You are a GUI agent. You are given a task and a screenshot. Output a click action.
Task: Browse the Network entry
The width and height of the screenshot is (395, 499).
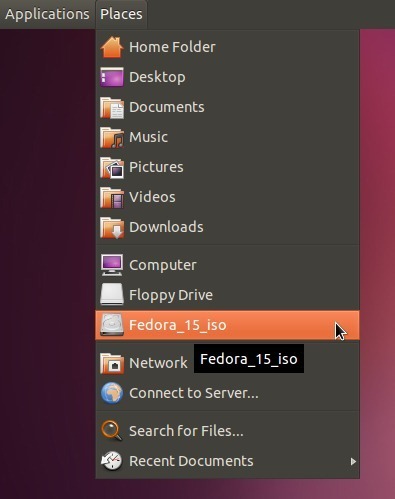pos(227,363)
